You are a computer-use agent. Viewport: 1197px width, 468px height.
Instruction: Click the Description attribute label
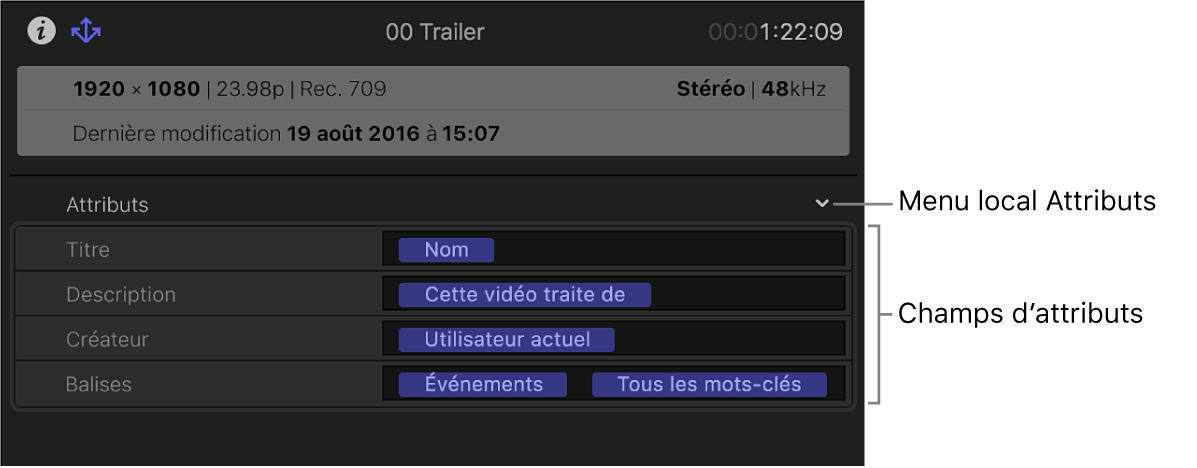tap(121, 295)
